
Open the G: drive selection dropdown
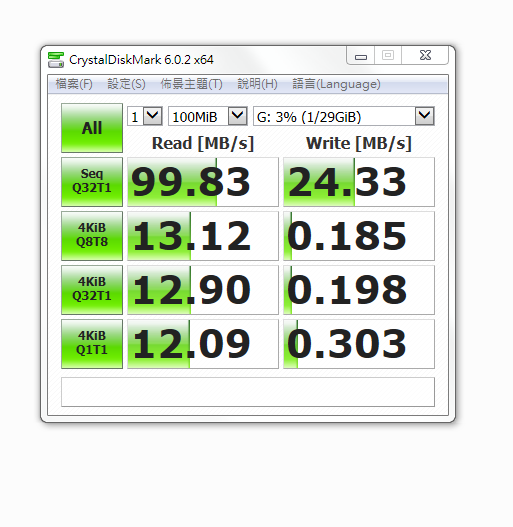[x=344, y=116]
